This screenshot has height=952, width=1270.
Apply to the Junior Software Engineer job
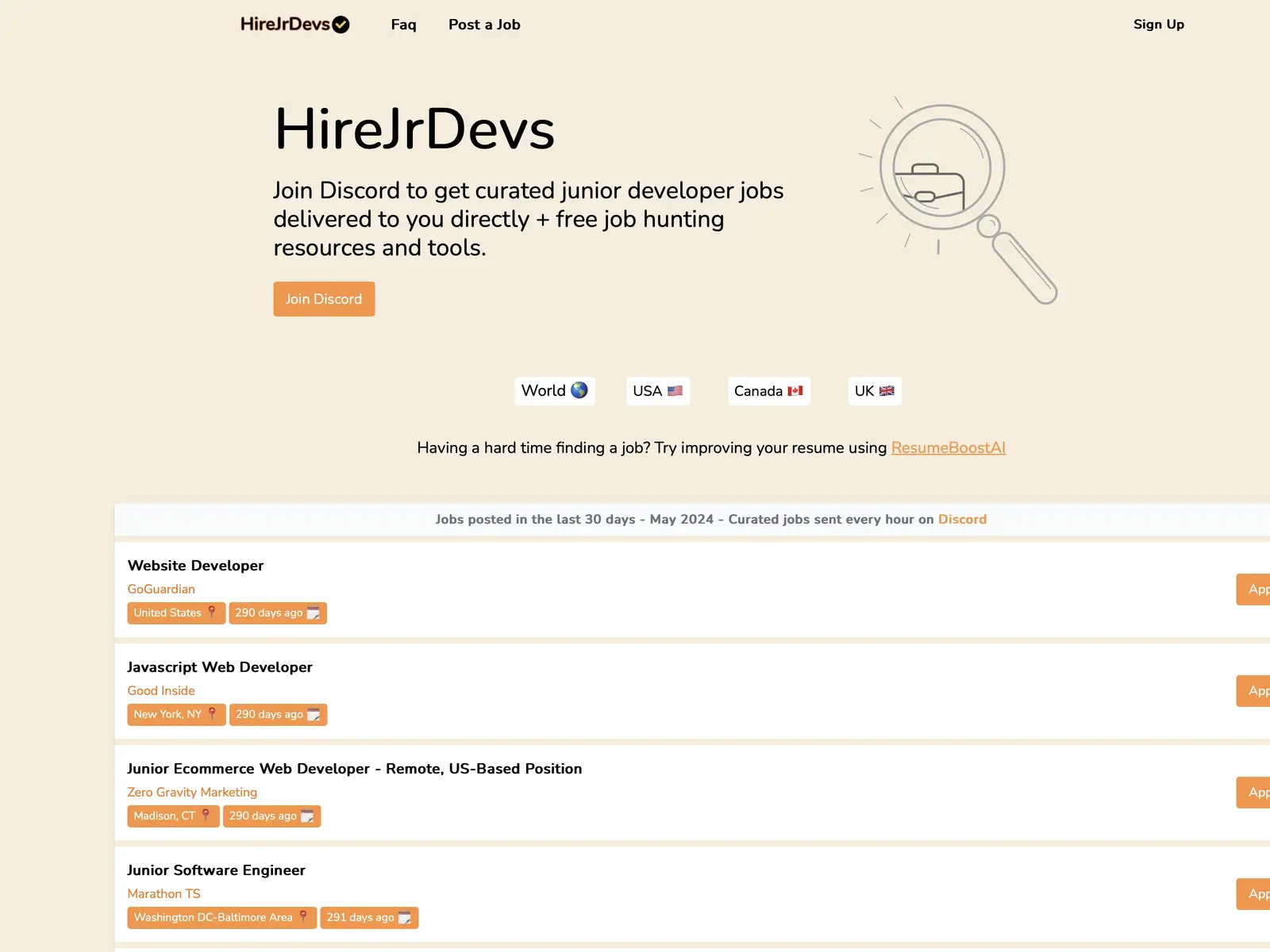(1254, 894)
